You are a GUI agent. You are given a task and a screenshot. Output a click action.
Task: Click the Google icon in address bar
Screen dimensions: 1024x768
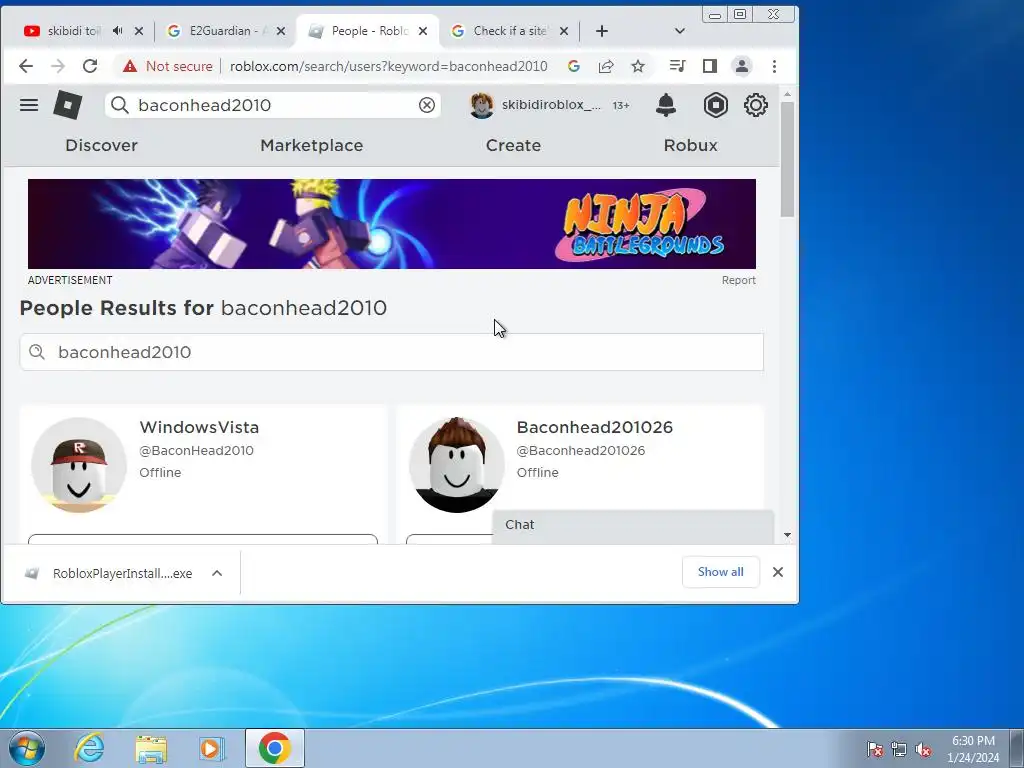pos(573,66)
